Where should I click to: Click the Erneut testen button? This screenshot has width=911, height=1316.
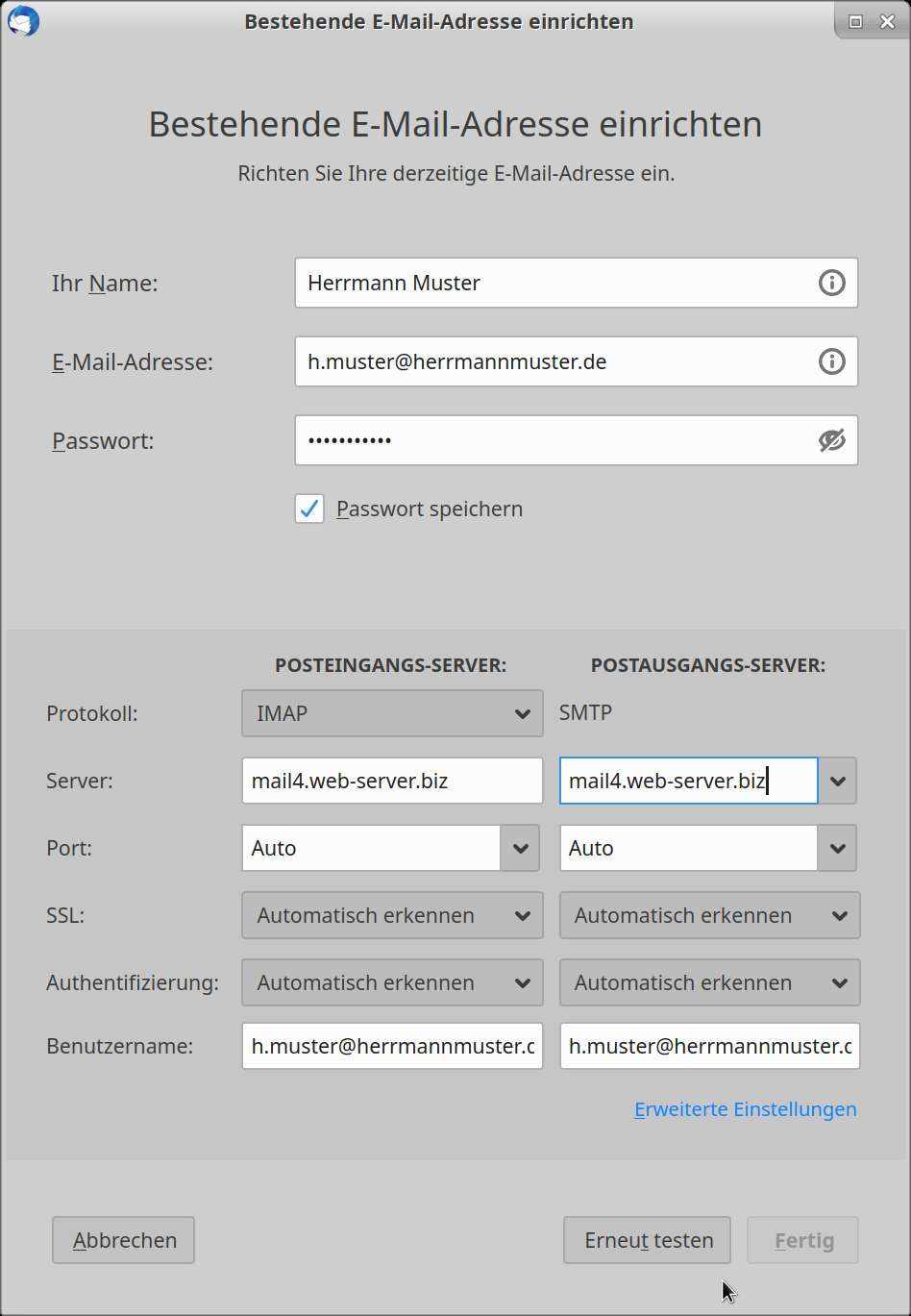click(x=647, y=1240)
